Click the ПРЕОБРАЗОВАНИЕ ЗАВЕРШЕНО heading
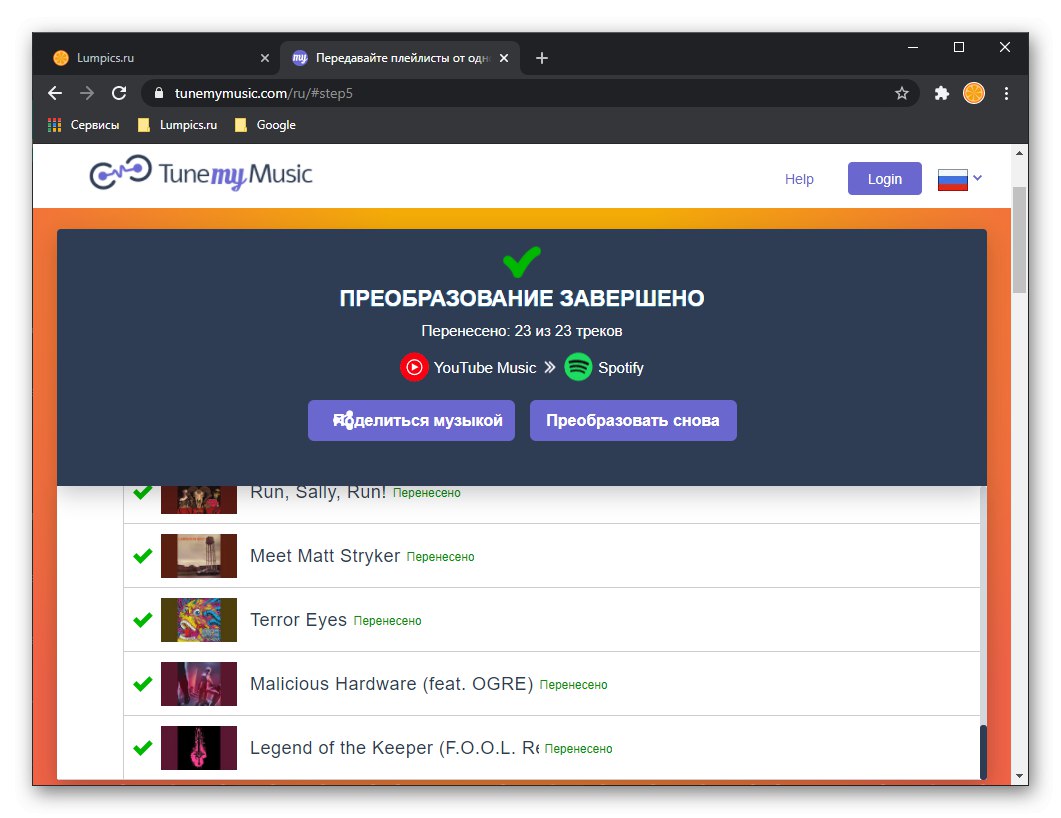The width and height of the screenshot is (1061, 818). click(522, 298)
